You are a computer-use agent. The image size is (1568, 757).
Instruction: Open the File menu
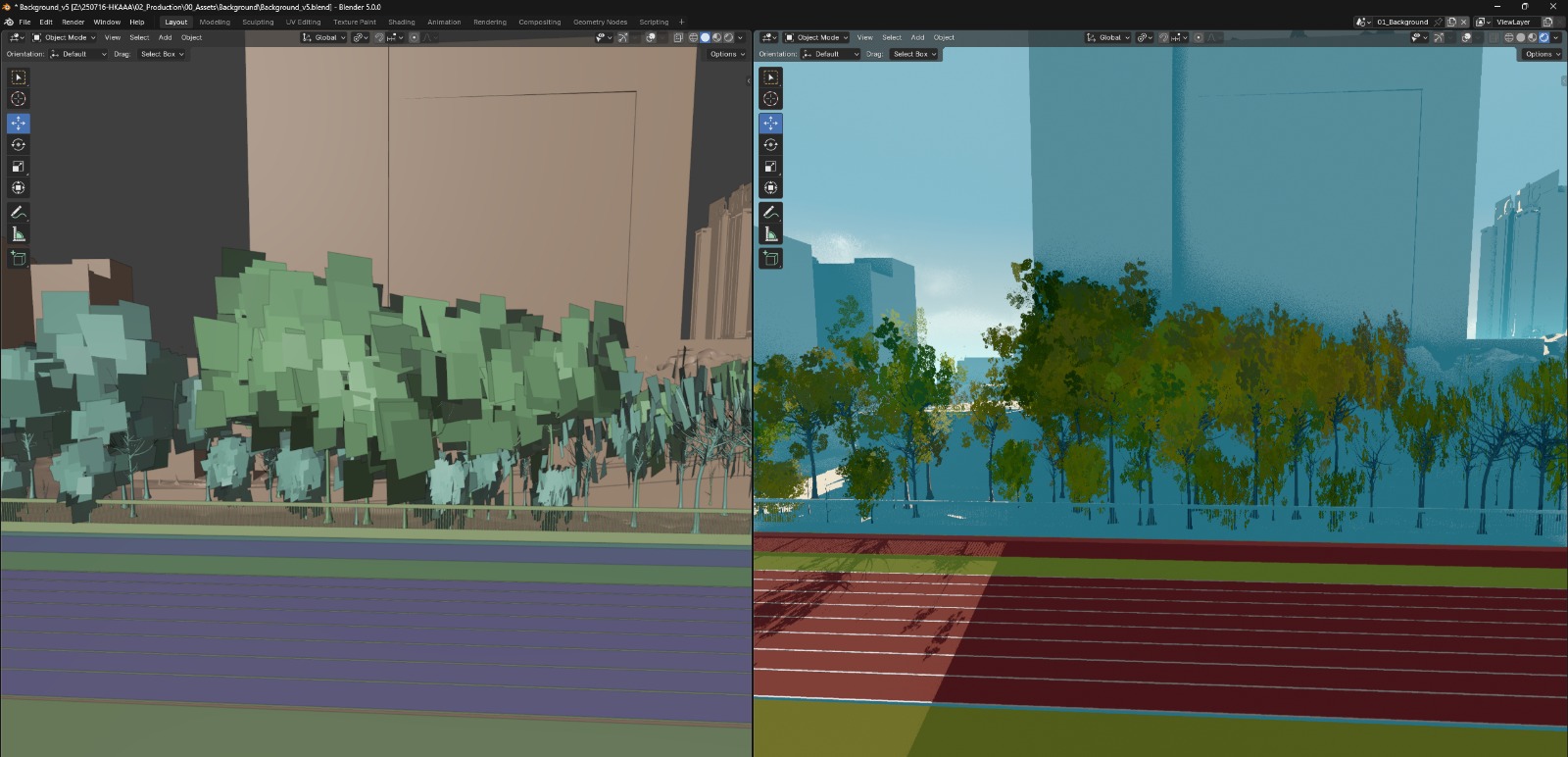(x=24, y=22)
